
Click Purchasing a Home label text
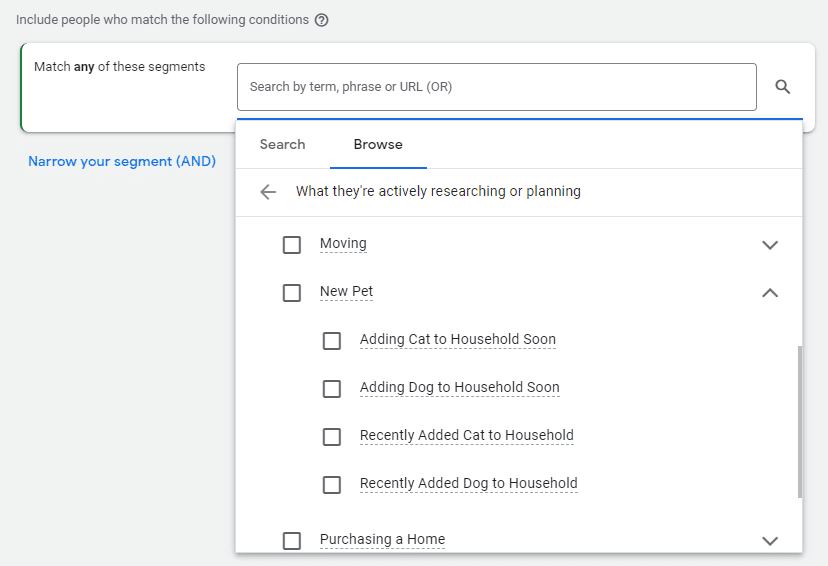(x=382, y=540)
